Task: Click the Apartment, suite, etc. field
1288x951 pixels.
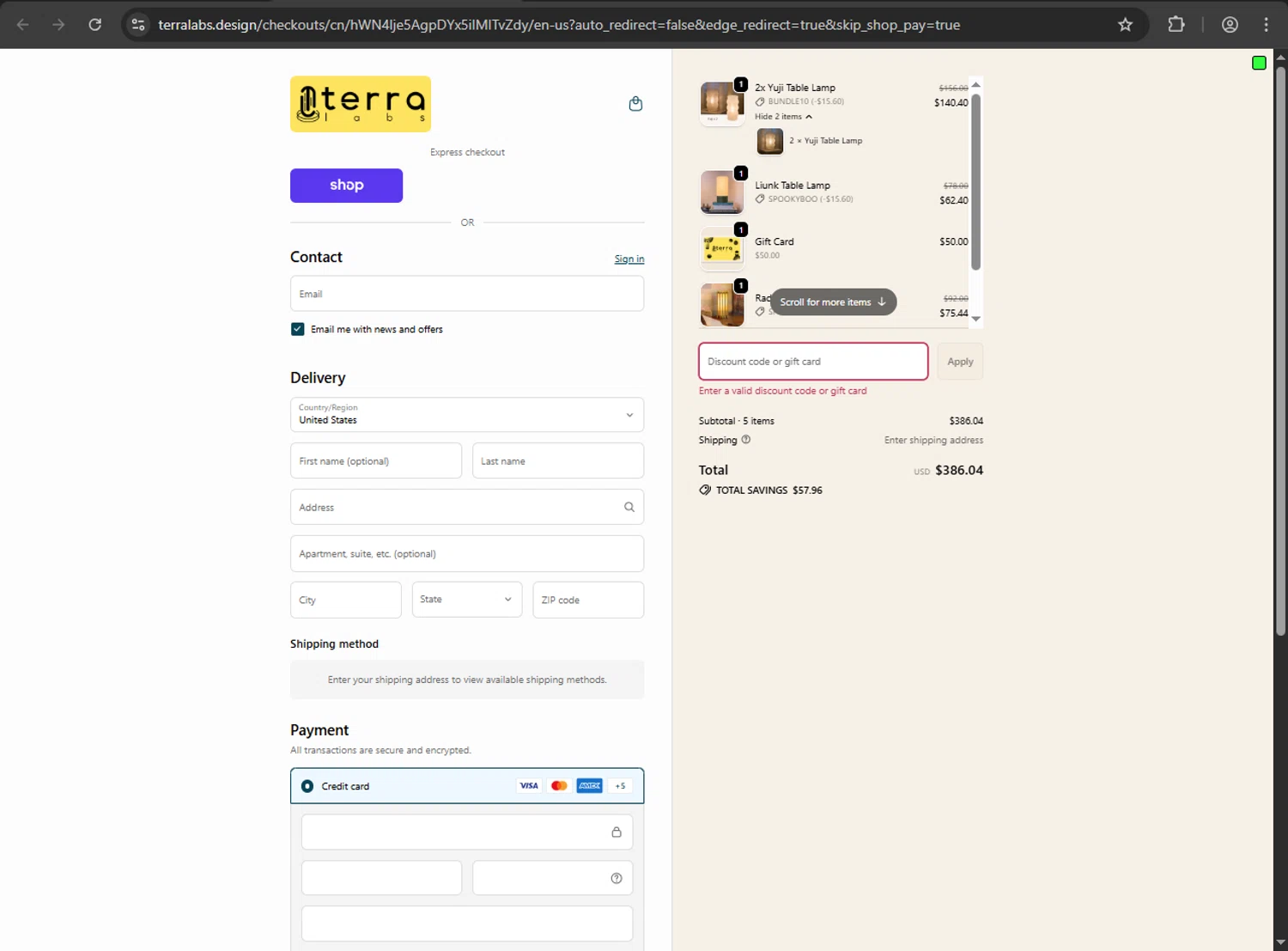Action: click(x=467, y=554)
